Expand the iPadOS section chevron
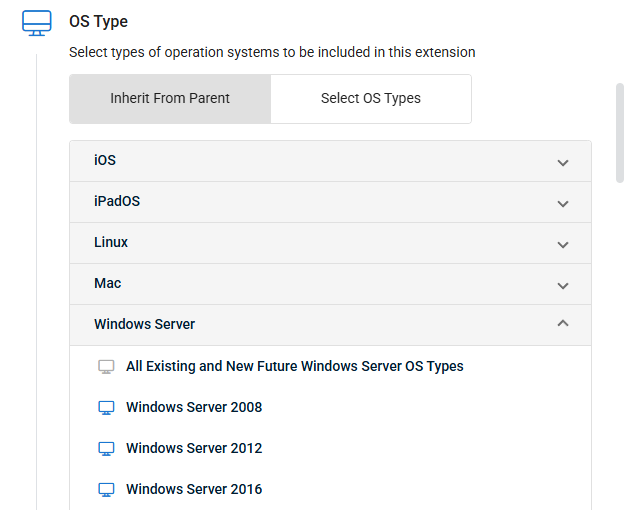This screenshot has height=510, width=625. pos(563,204)
